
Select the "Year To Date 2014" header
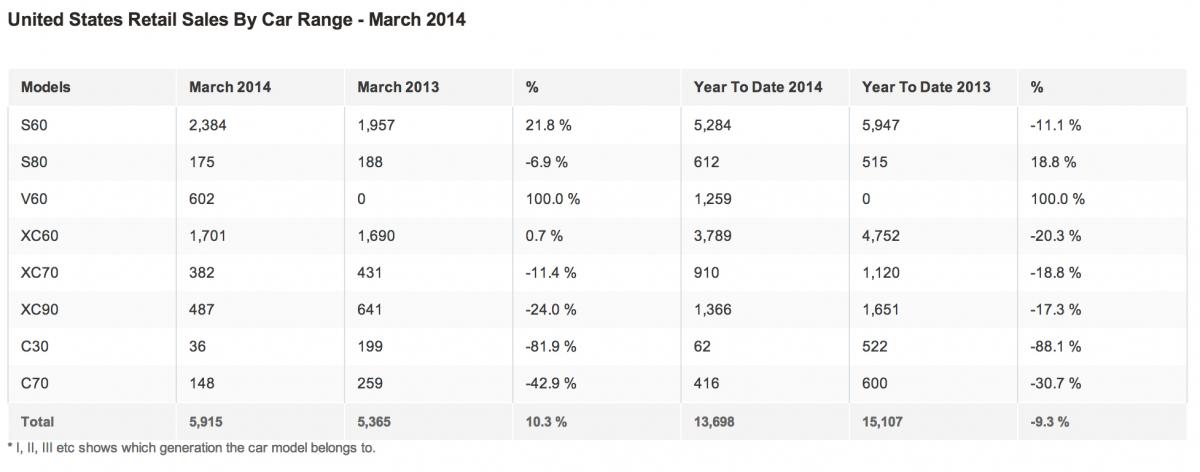[758, 87]
